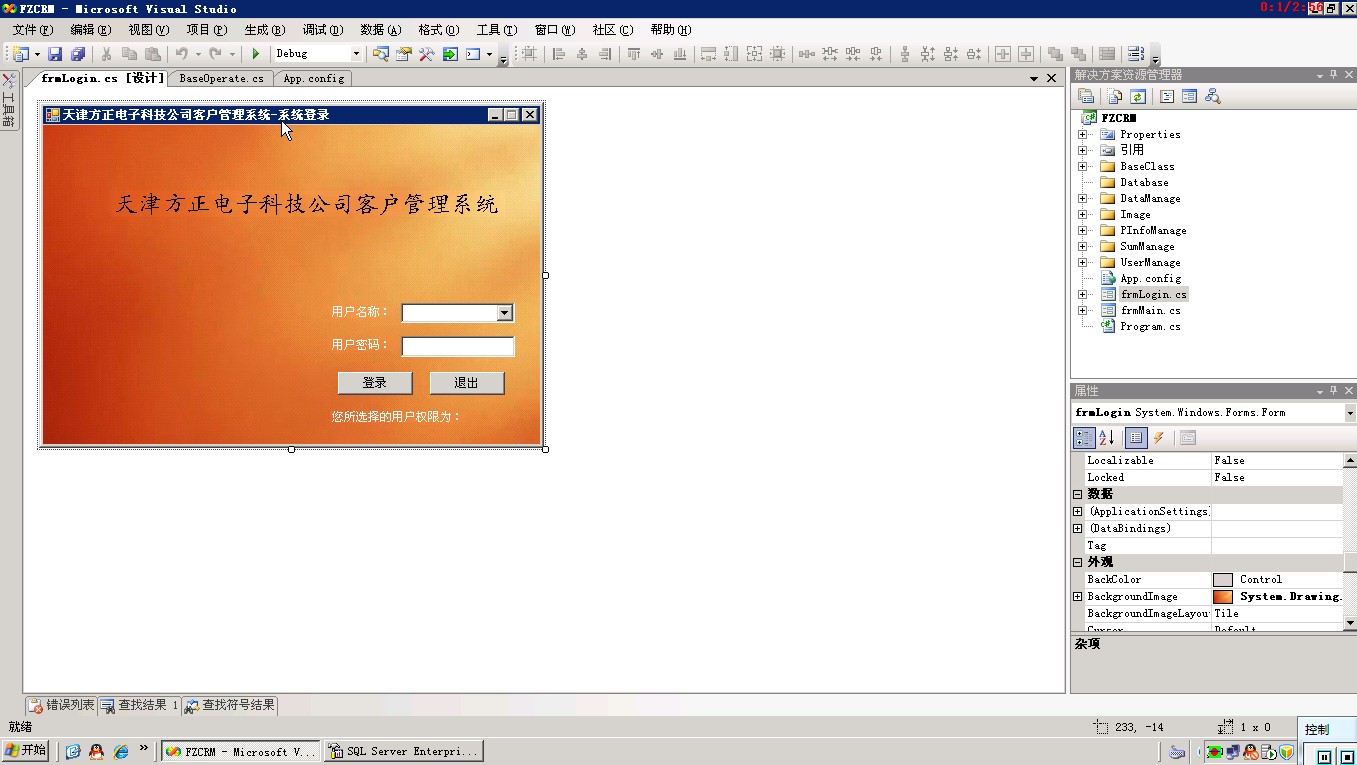Open the 调试 menu
This screenshot has height=765, width=1357.
pos(322,30)
